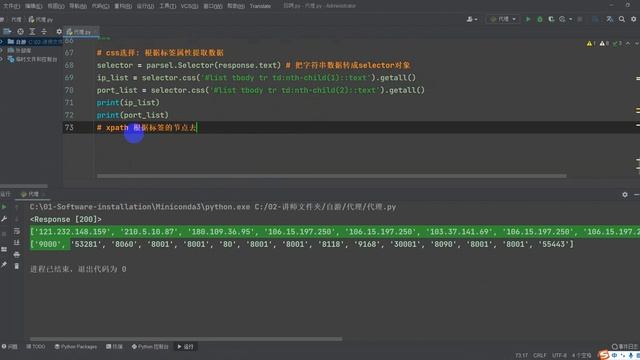Viewport: 640px width, 360px height.
Task: Click the editor horizontal scrollbar
Action: [331, 176]
